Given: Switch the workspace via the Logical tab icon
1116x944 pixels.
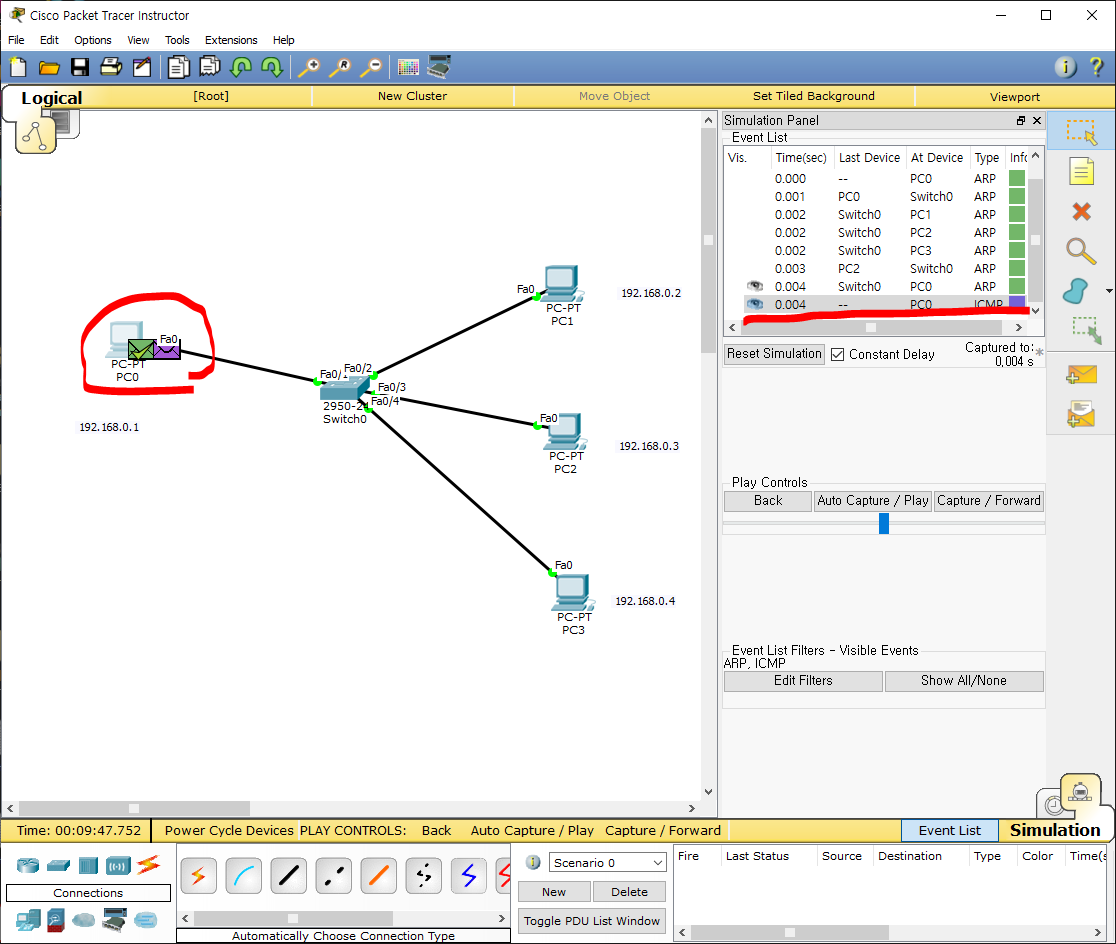Looking at the screenshot, I should click(36, 134).
